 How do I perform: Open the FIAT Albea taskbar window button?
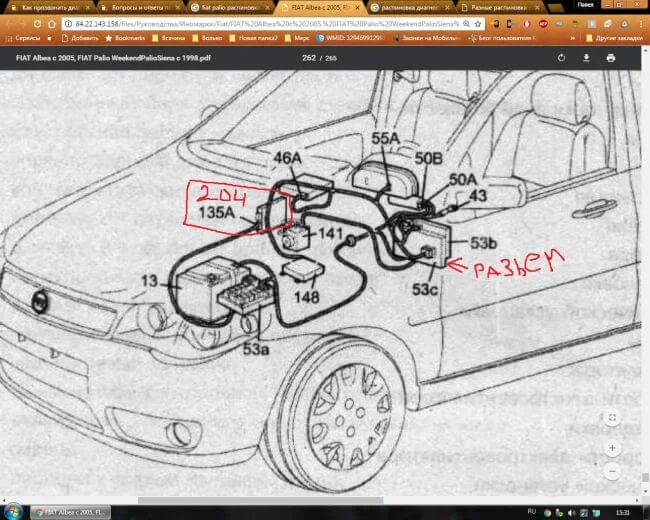click(x=70, y=512)
